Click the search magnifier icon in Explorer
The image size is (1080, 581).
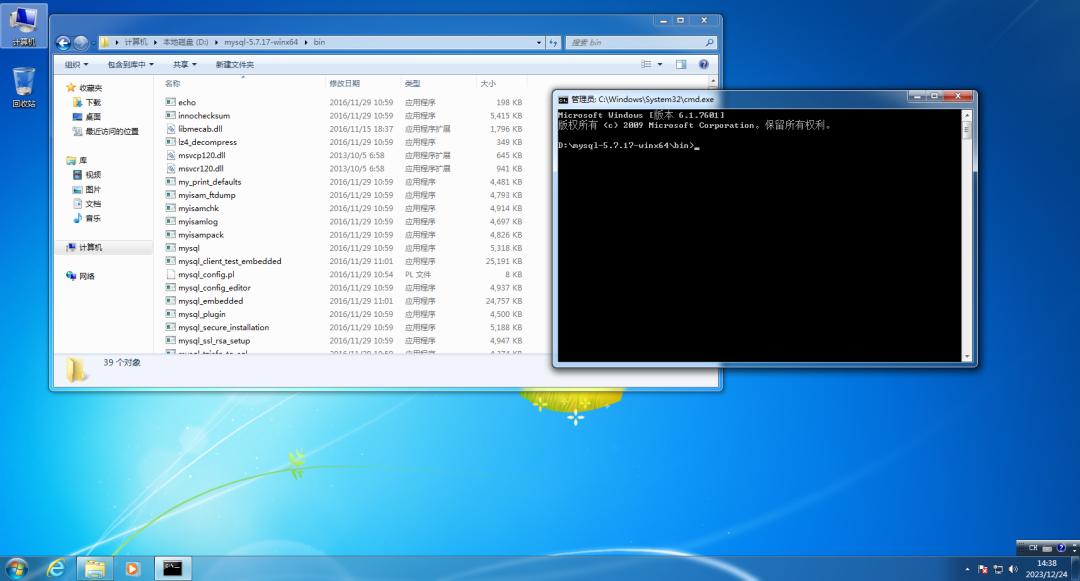(709, 43)
